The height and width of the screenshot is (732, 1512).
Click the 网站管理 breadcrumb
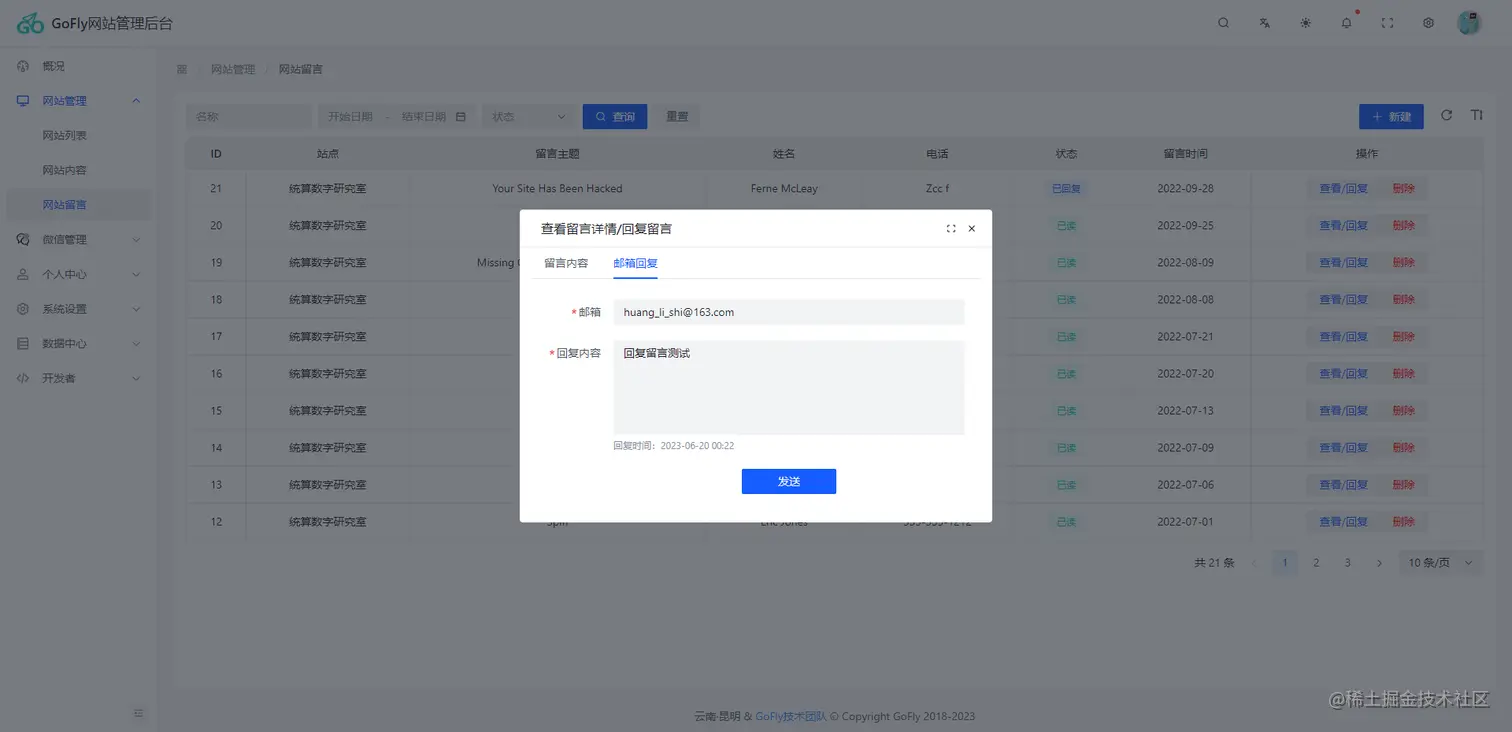point(233,70)
